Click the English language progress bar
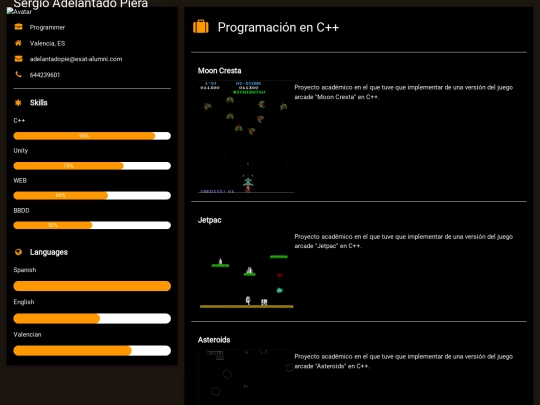The height and width of the screenshot is (405, 540). click(x=92, y=318)
